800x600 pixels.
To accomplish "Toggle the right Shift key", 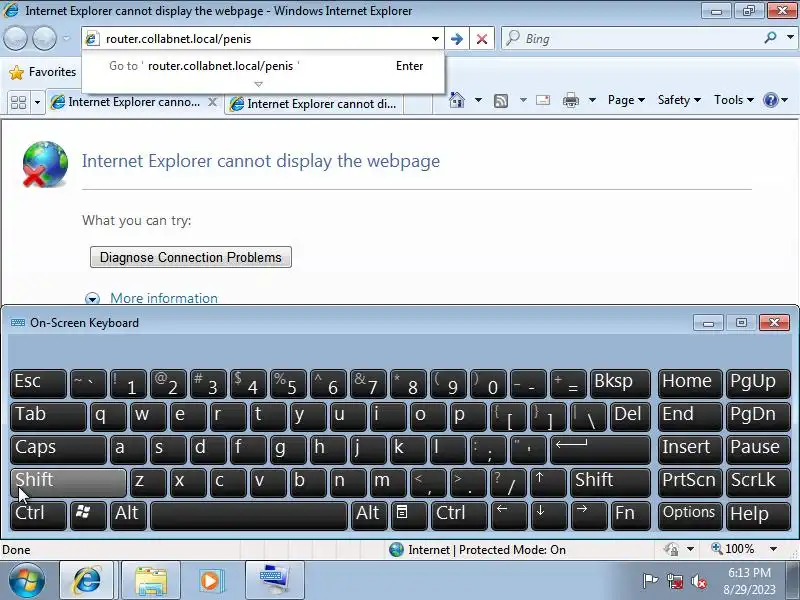I will (611, 482).
